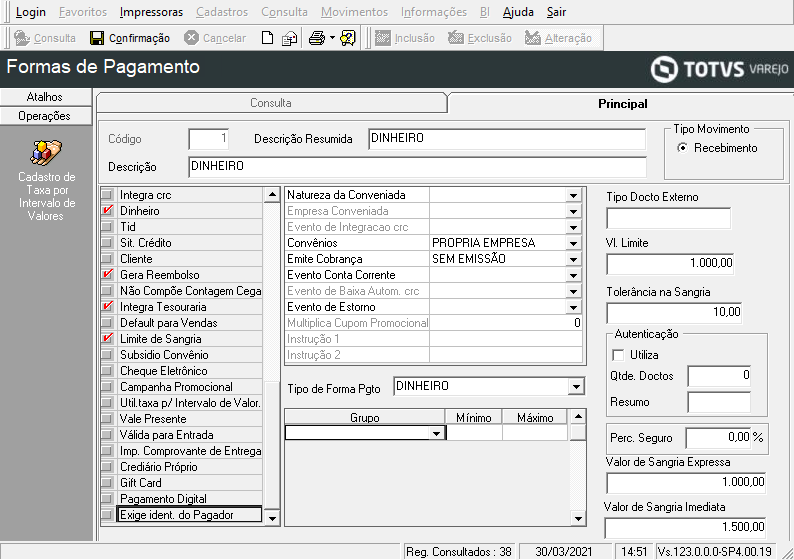Image resolution: width=794 pixels, height=560 pixels.
Task: Enable the Pagamento Digital checkbox
Action: click(x=107, y=499)
